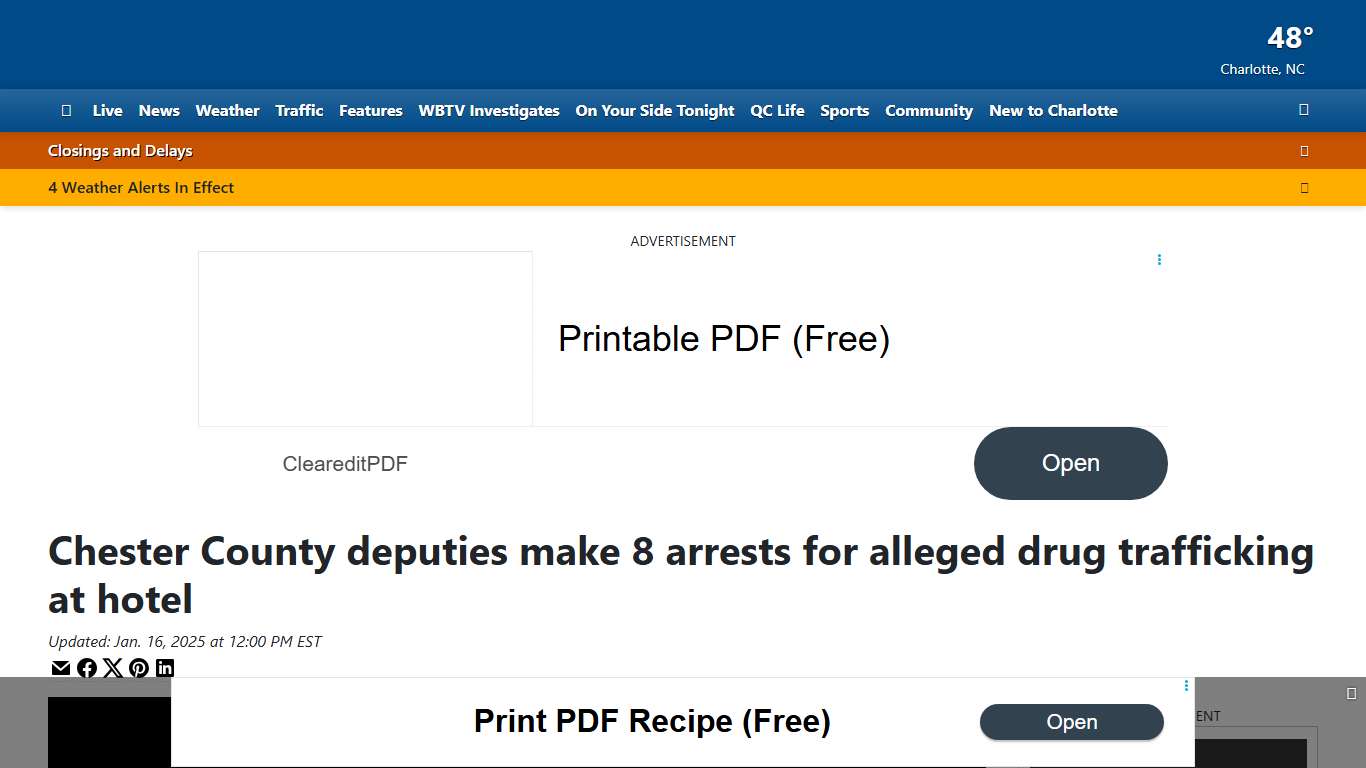Expand the 4 Weather Alerts bar

tap(1304, 188)
